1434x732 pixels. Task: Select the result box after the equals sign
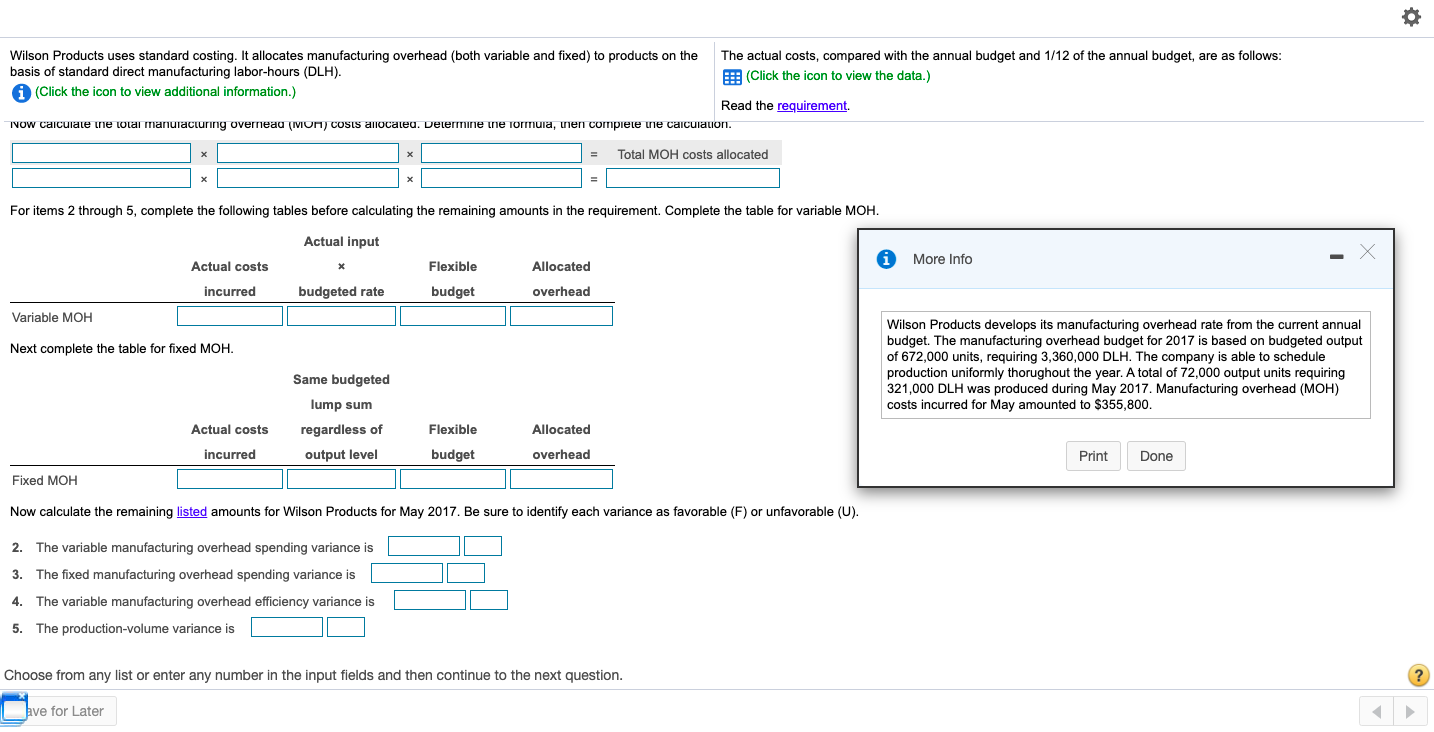(693, 178)
